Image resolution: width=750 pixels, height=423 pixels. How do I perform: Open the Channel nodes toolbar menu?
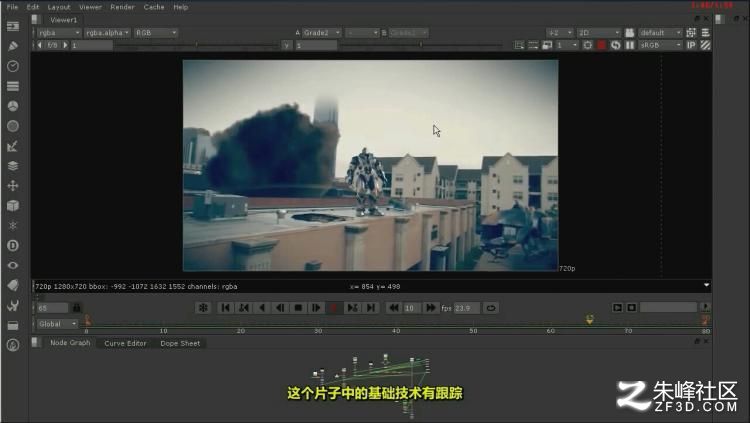pyautogui.click(x=13, y=86)
